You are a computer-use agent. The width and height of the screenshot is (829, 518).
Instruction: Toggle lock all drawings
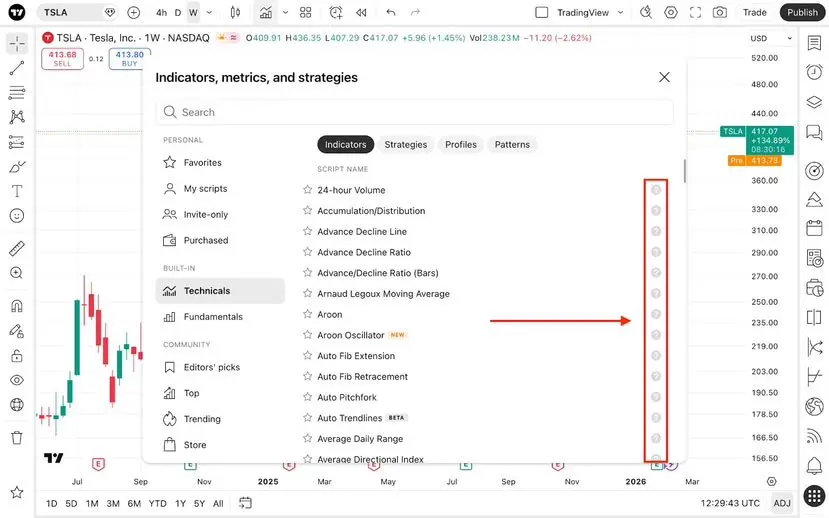(x=17, y=355)
